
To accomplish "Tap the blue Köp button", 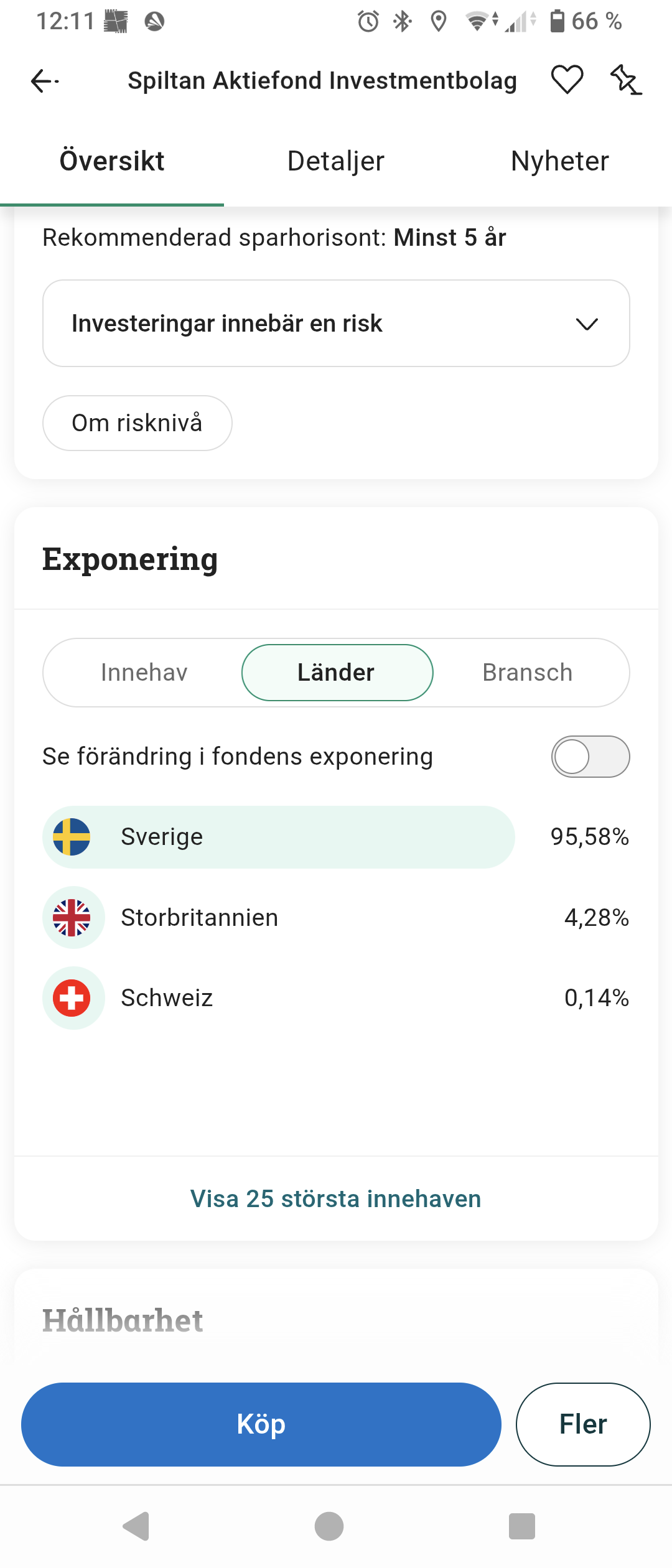I will [261, 1424].
